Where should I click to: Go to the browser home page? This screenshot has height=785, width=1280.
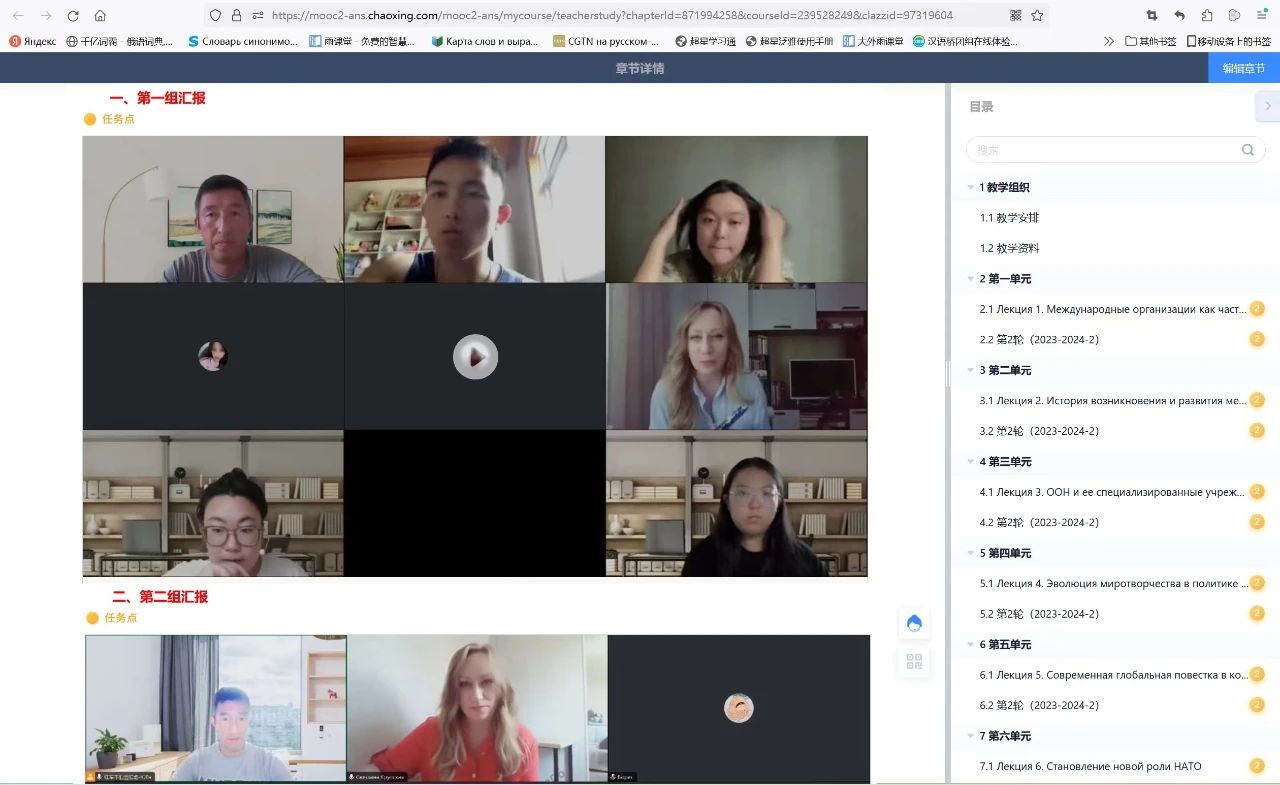(x=100, y=16)
